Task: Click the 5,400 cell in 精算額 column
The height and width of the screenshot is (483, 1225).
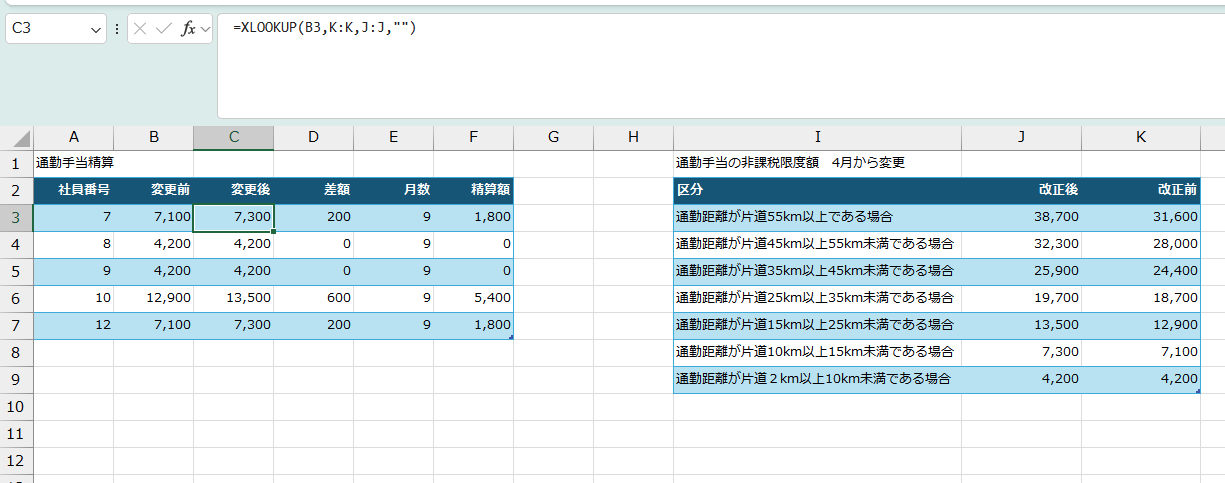Action: [x=473, y=297]
